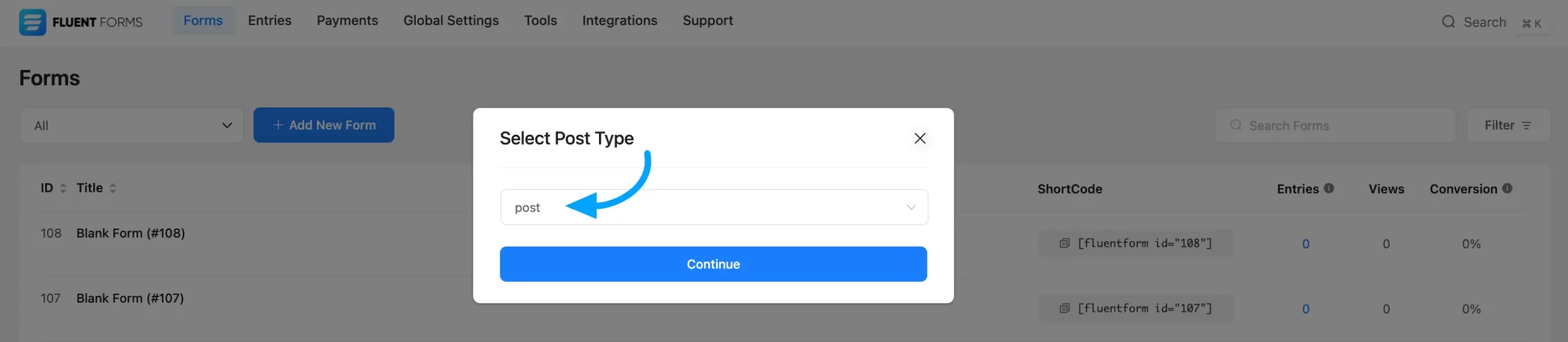Sort forms by Title column arrows
The height and width of the screenshot is (342, 1568).
coord(113,188)
